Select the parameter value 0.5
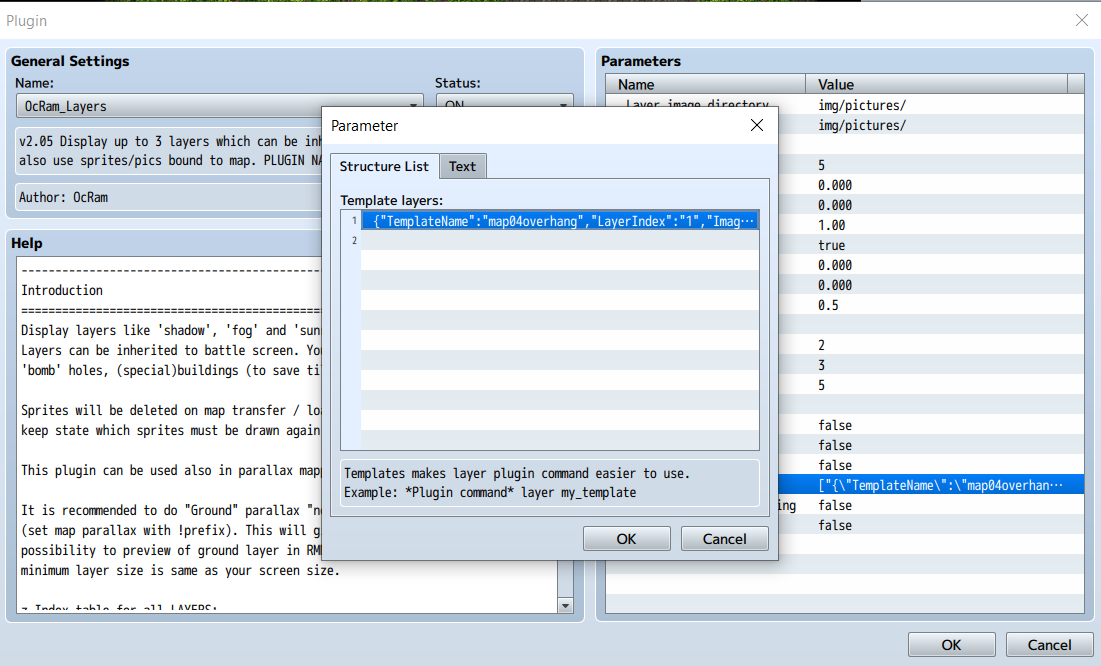 pyautogui.click(x=828, y=305)
